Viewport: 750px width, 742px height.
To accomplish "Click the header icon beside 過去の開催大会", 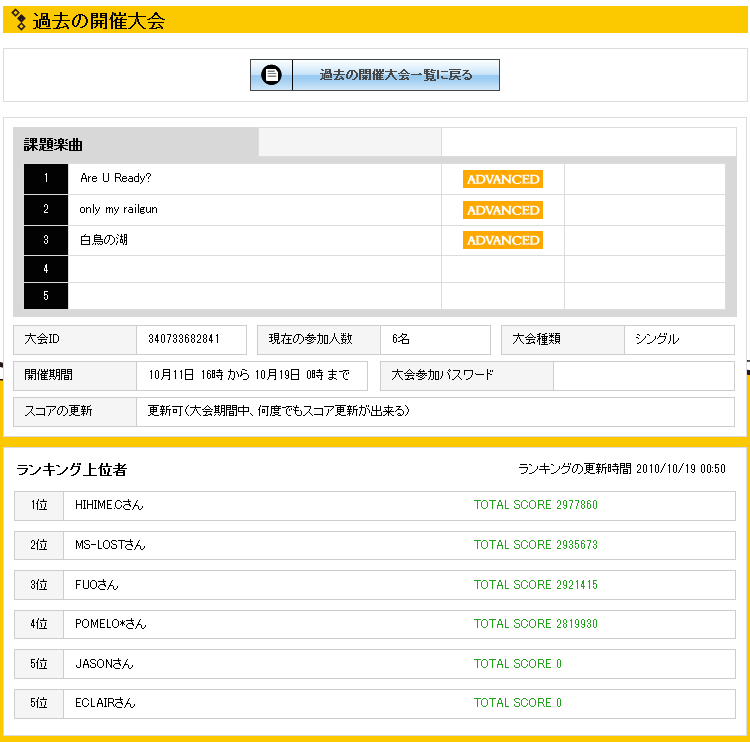I will point(18,20).
